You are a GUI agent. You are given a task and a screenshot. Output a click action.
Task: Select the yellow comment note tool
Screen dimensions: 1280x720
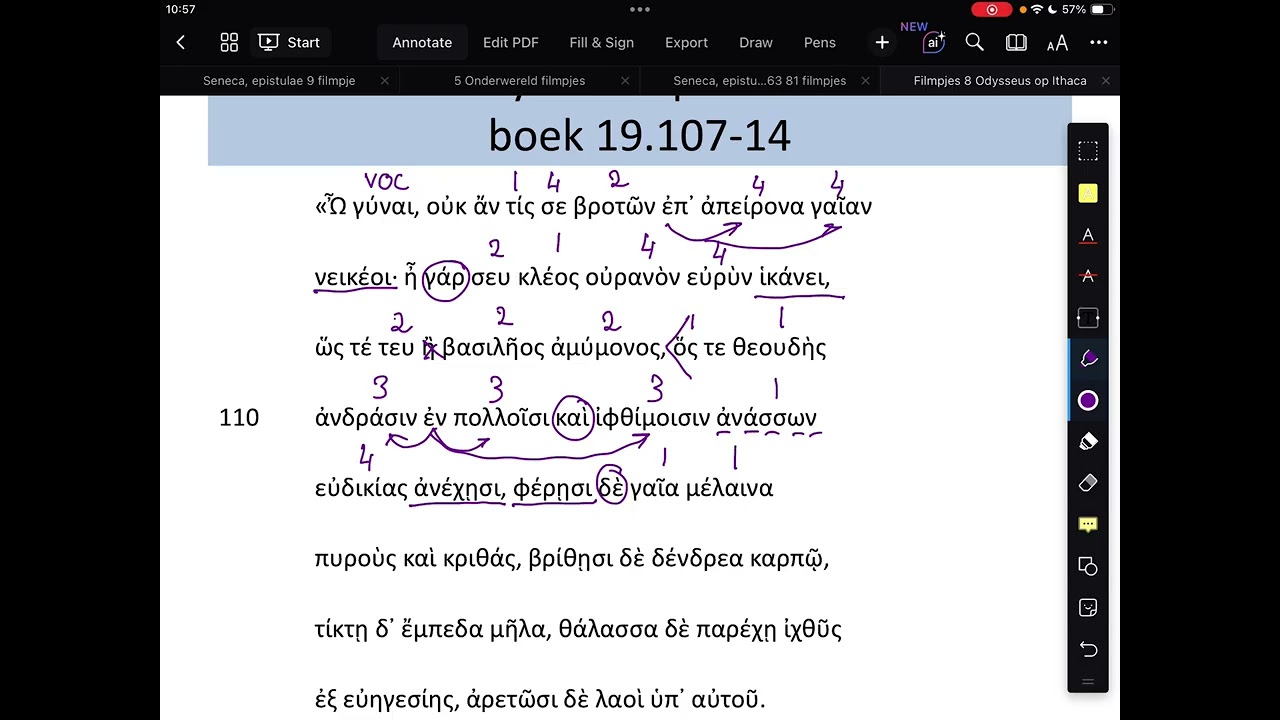click(x=1088, y=525)
